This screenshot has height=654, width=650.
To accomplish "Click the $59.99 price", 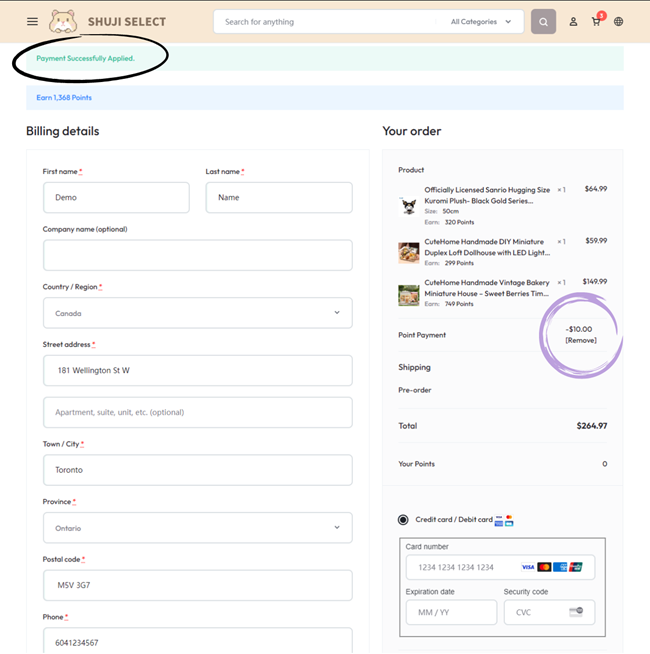I will tap(596, 241).
